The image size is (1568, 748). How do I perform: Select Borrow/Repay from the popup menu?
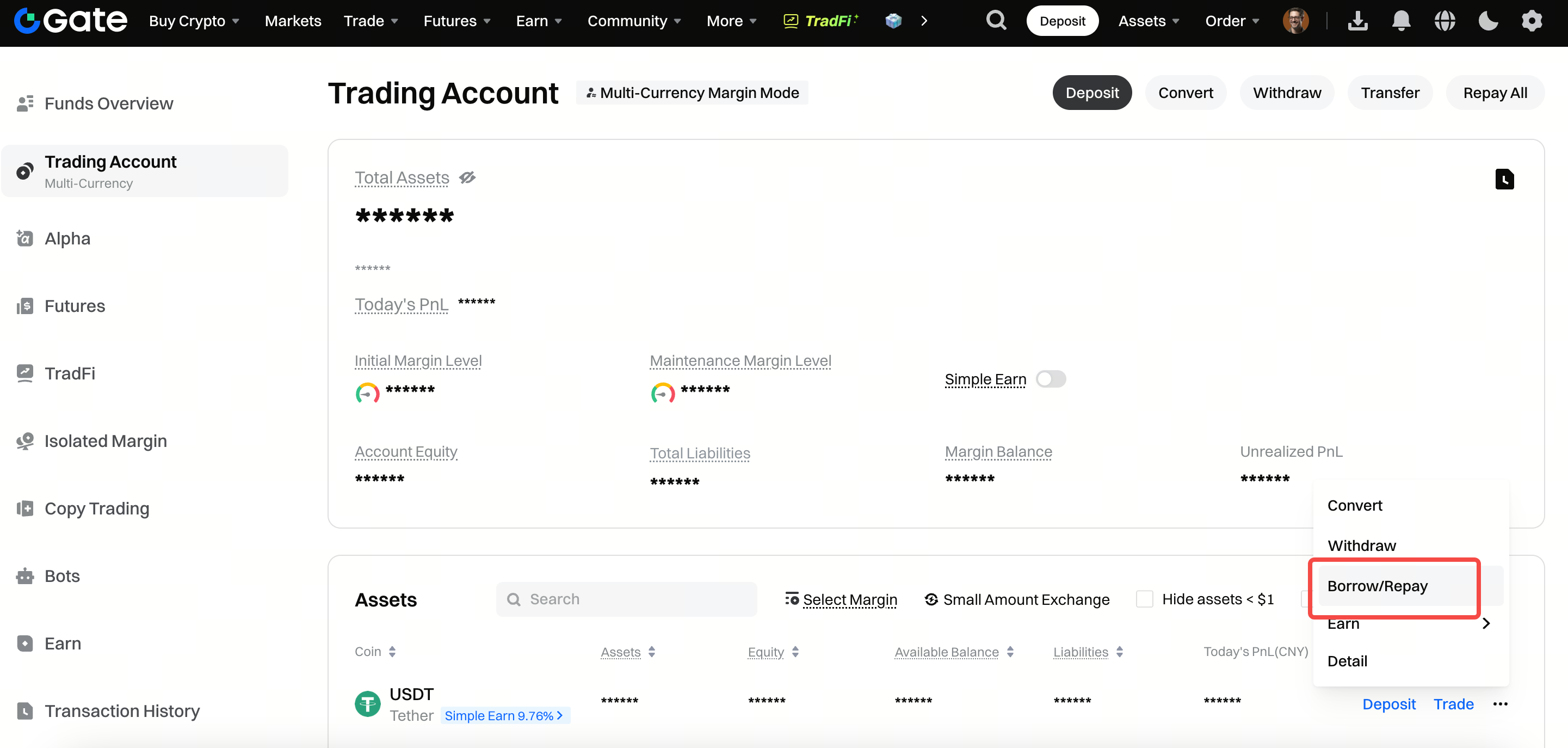tap(1377, 586)
